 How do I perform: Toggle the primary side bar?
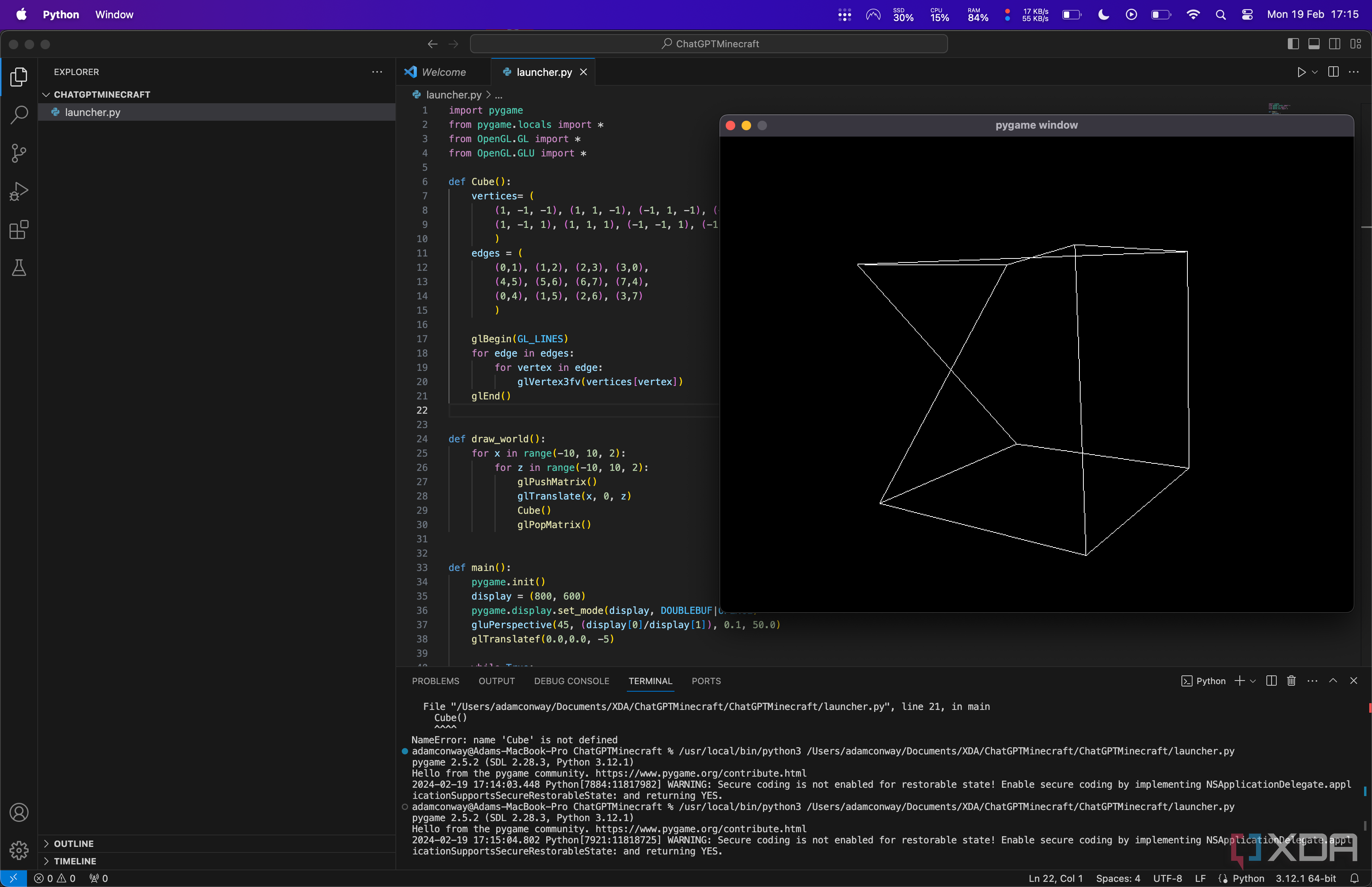1293,44
